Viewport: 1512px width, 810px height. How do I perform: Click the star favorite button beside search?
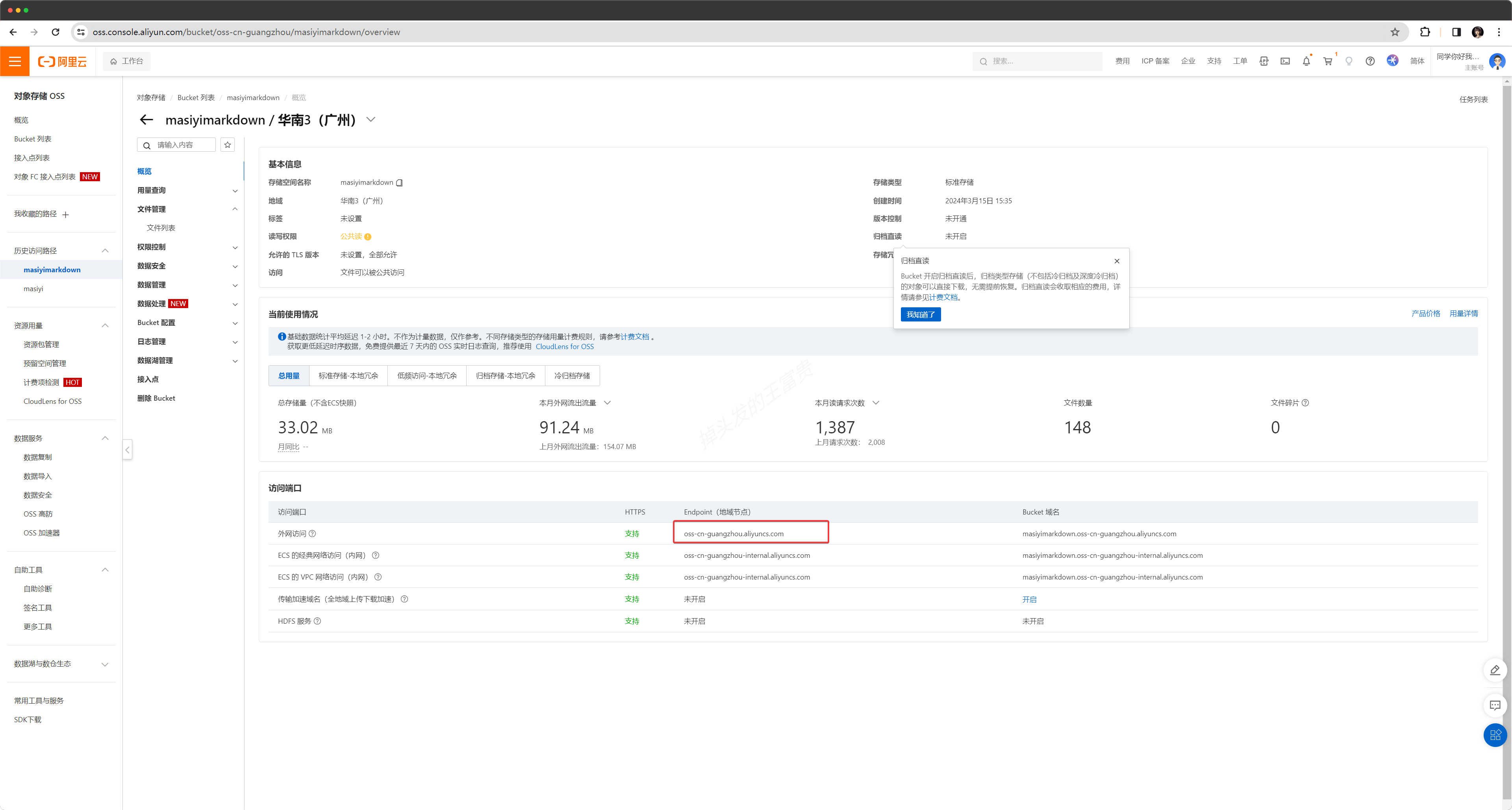[x=228, y=145]
